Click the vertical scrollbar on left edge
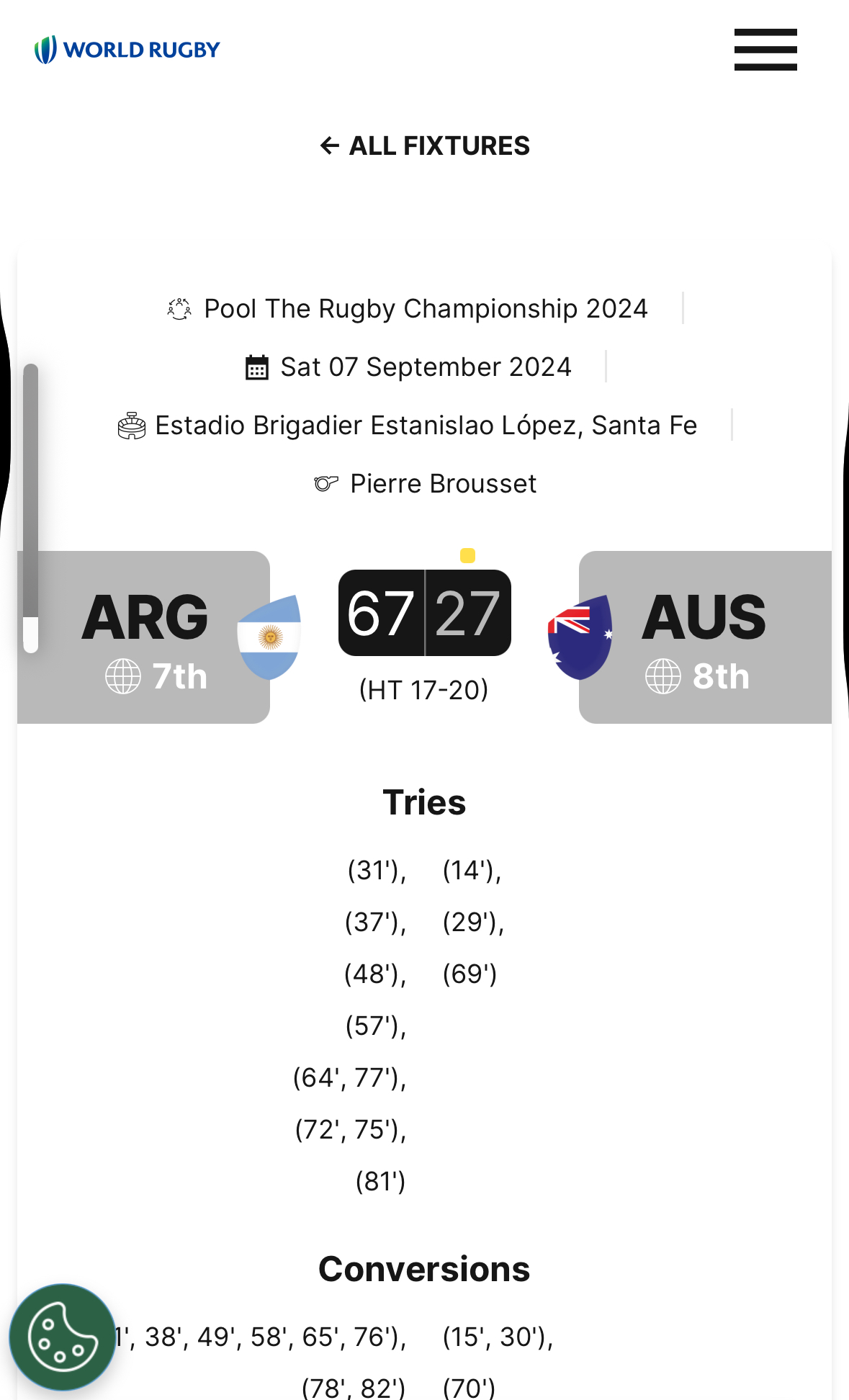Screen dimensions: 849x1400 tap(30, 504)
